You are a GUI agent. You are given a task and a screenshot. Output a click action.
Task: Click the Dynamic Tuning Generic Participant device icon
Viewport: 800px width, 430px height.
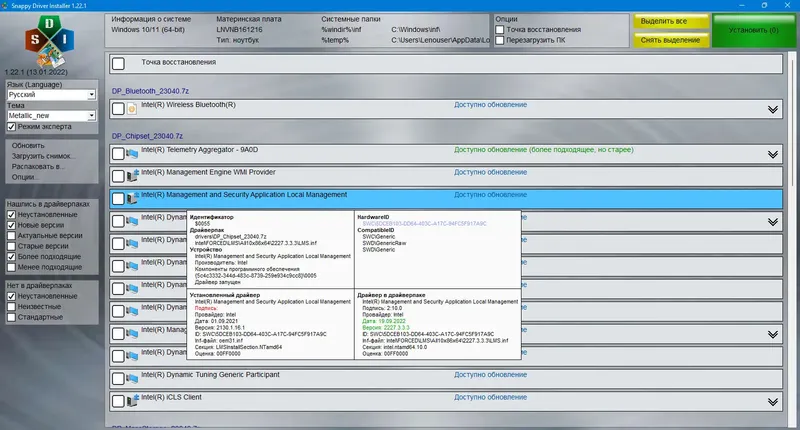[132, 378]
